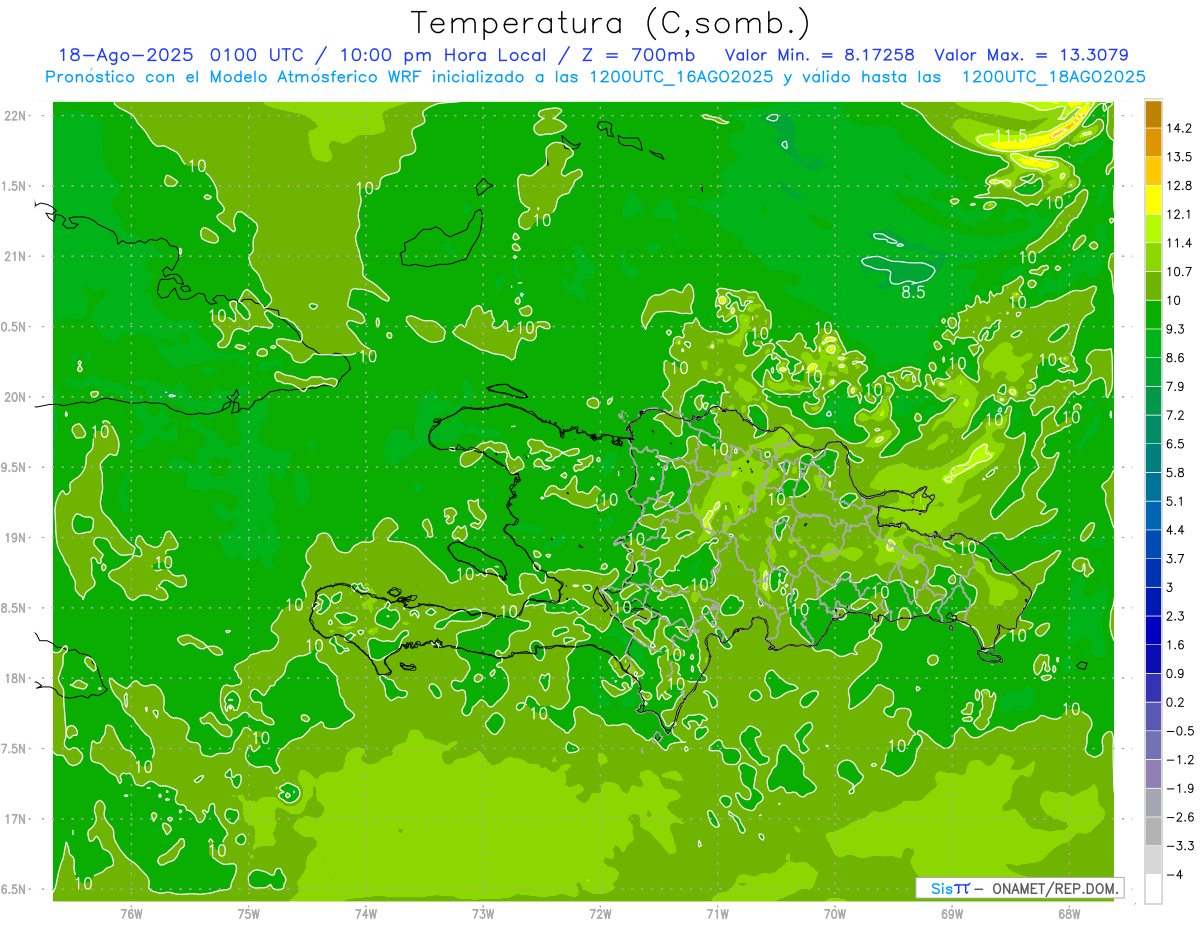Click the title "Temperatura (C,somb.)"
The image size is (1200, 927).
point(611,23)
